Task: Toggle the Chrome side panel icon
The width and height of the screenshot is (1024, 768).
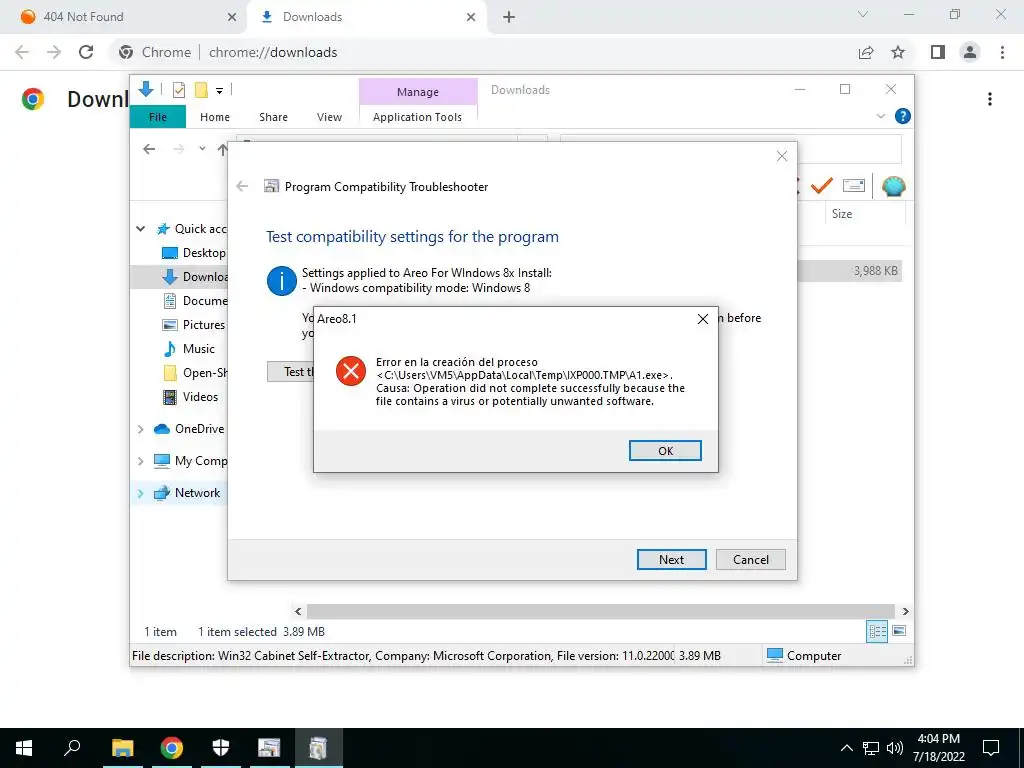Action: 938,52
